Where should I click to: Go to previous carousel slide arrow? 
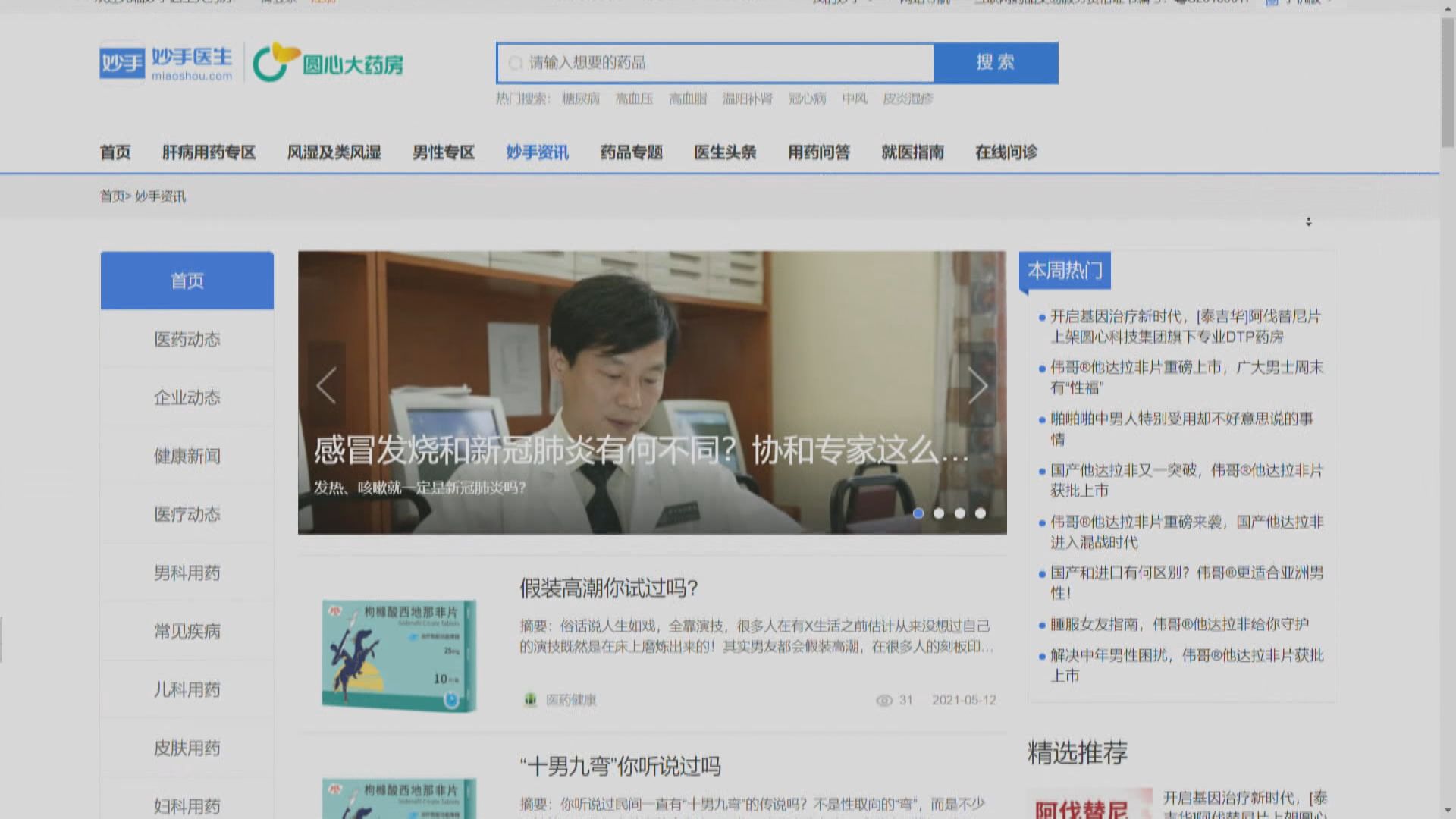(326, 385)
